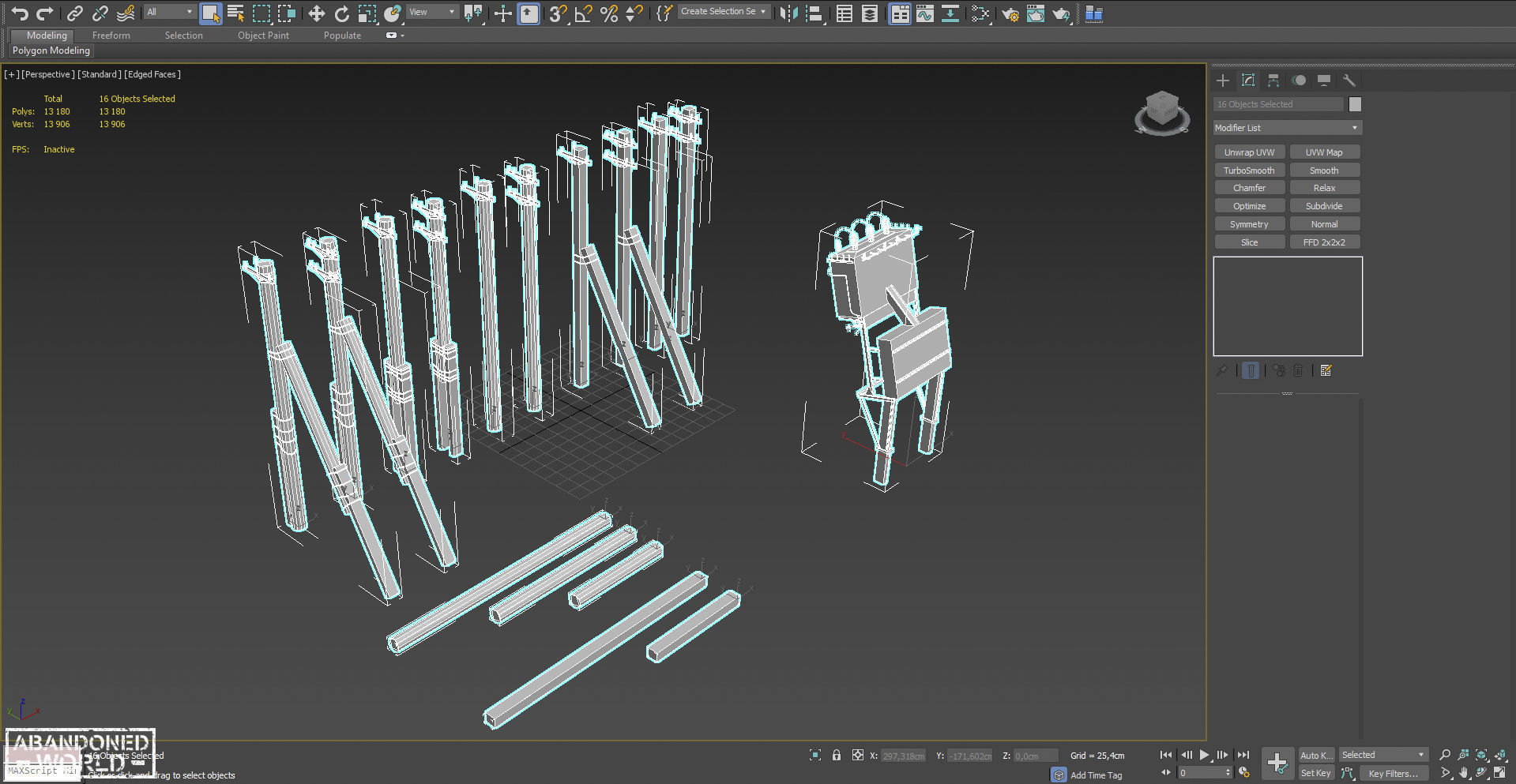This screenshot has width=1516, height=784.
Task: Open the Utilities panel tab
Action: point(1349,81)
